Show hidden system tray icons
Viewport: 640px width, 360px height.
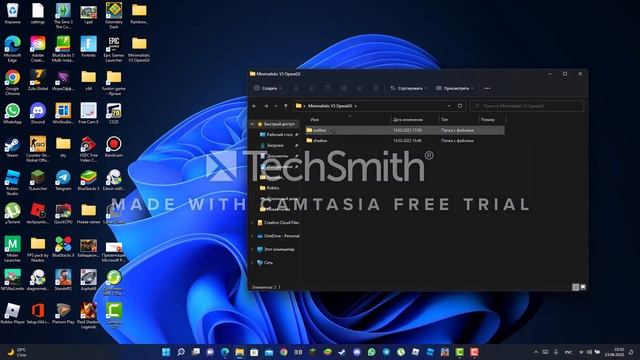click(536, 352)
